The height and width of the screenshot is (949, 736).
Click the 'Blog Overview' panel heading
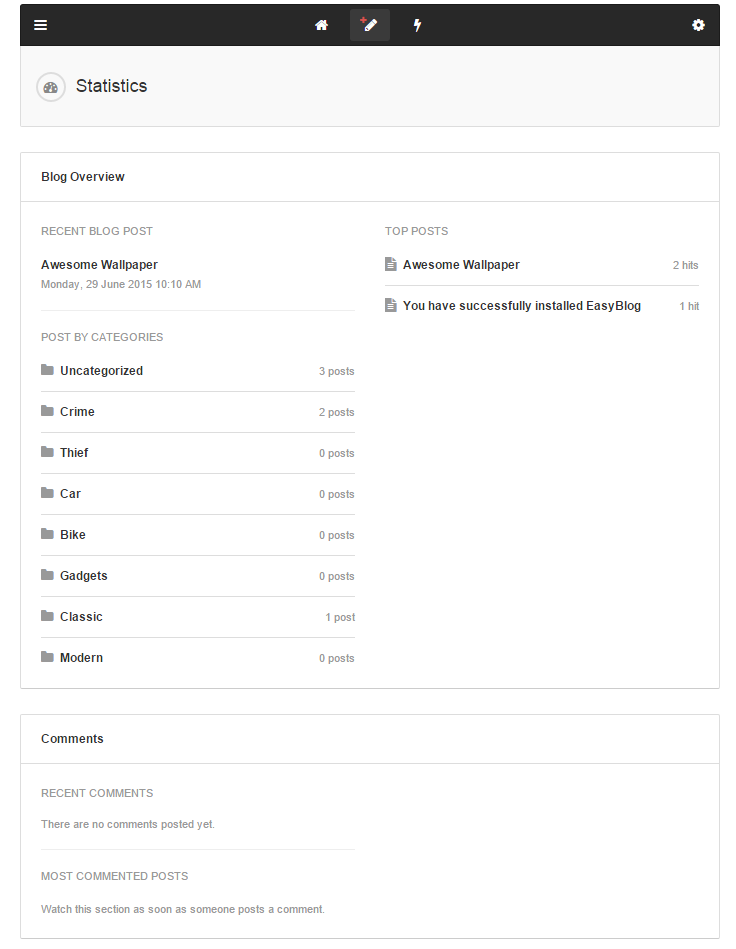[x=83, y=177]
